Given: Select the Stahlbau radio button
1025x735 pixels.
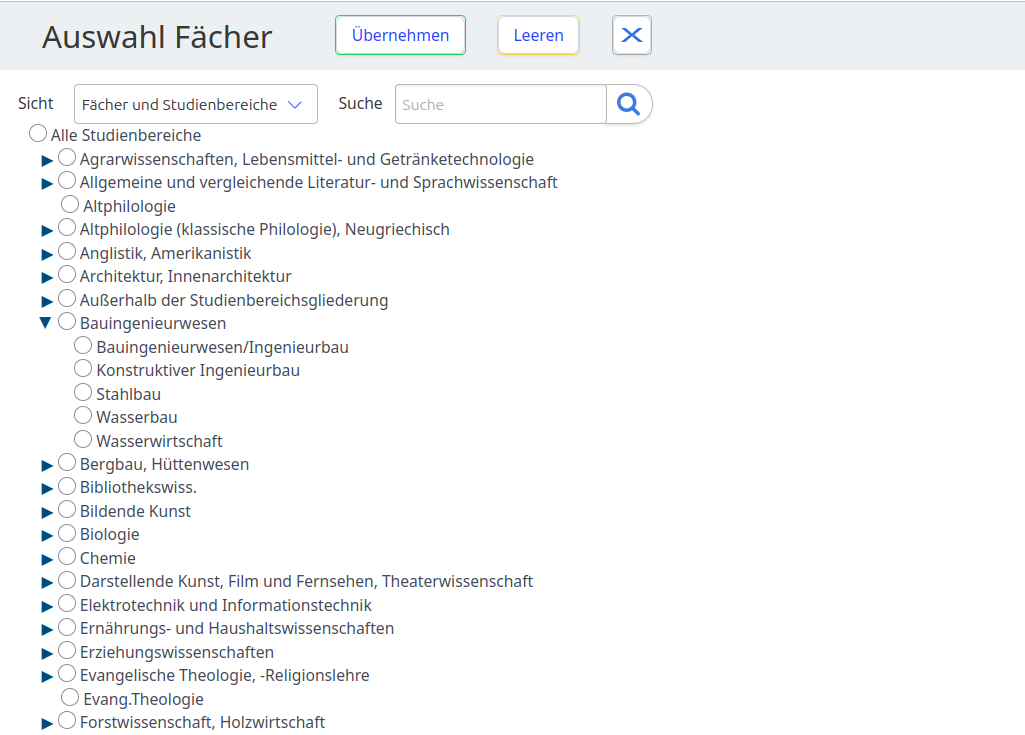Looking at the screenshot, I should click(x=83, y=392).
